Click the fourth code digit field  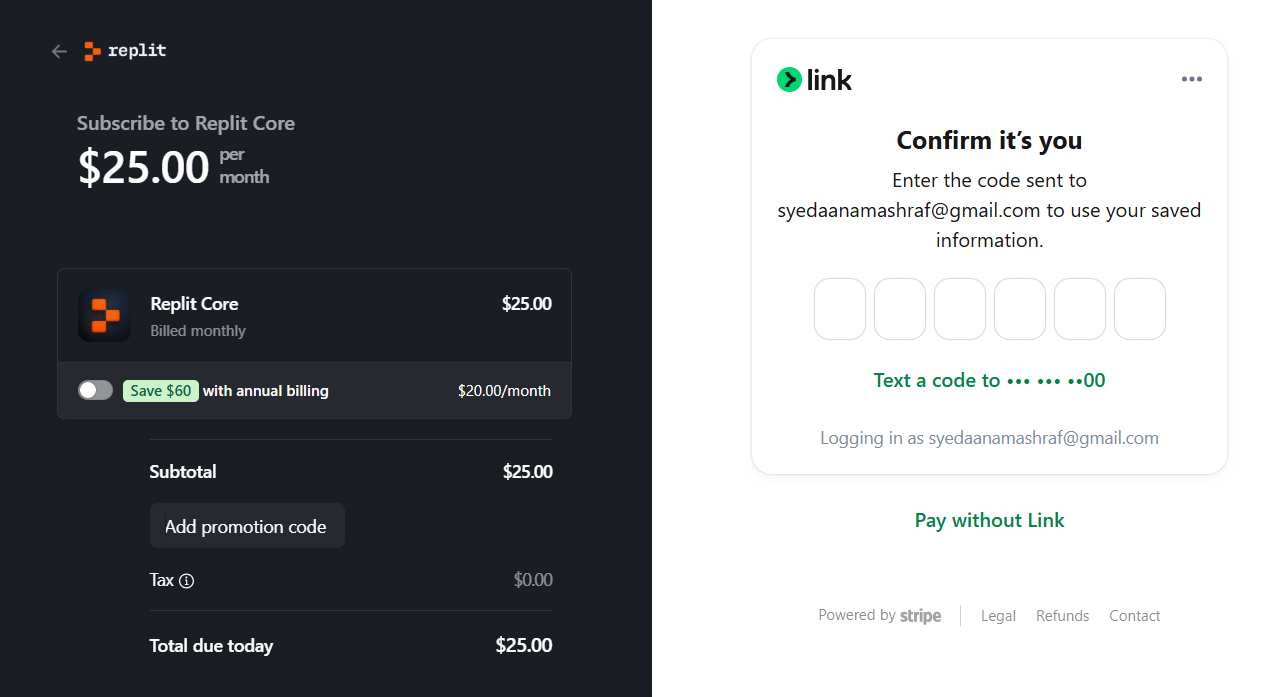[1020, 309]
